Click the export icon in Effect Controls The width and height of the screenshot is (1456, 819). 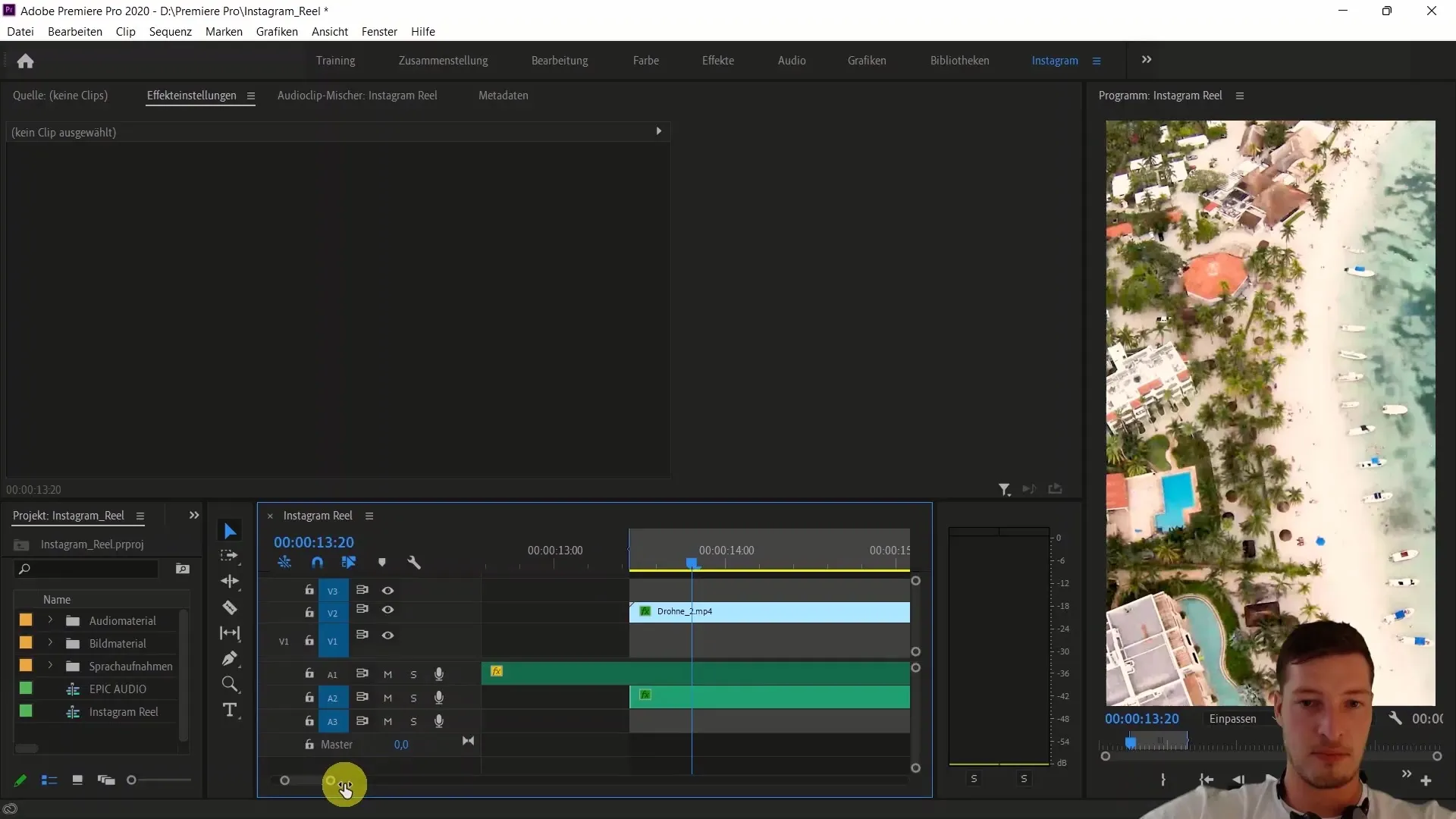point(1055,489)
